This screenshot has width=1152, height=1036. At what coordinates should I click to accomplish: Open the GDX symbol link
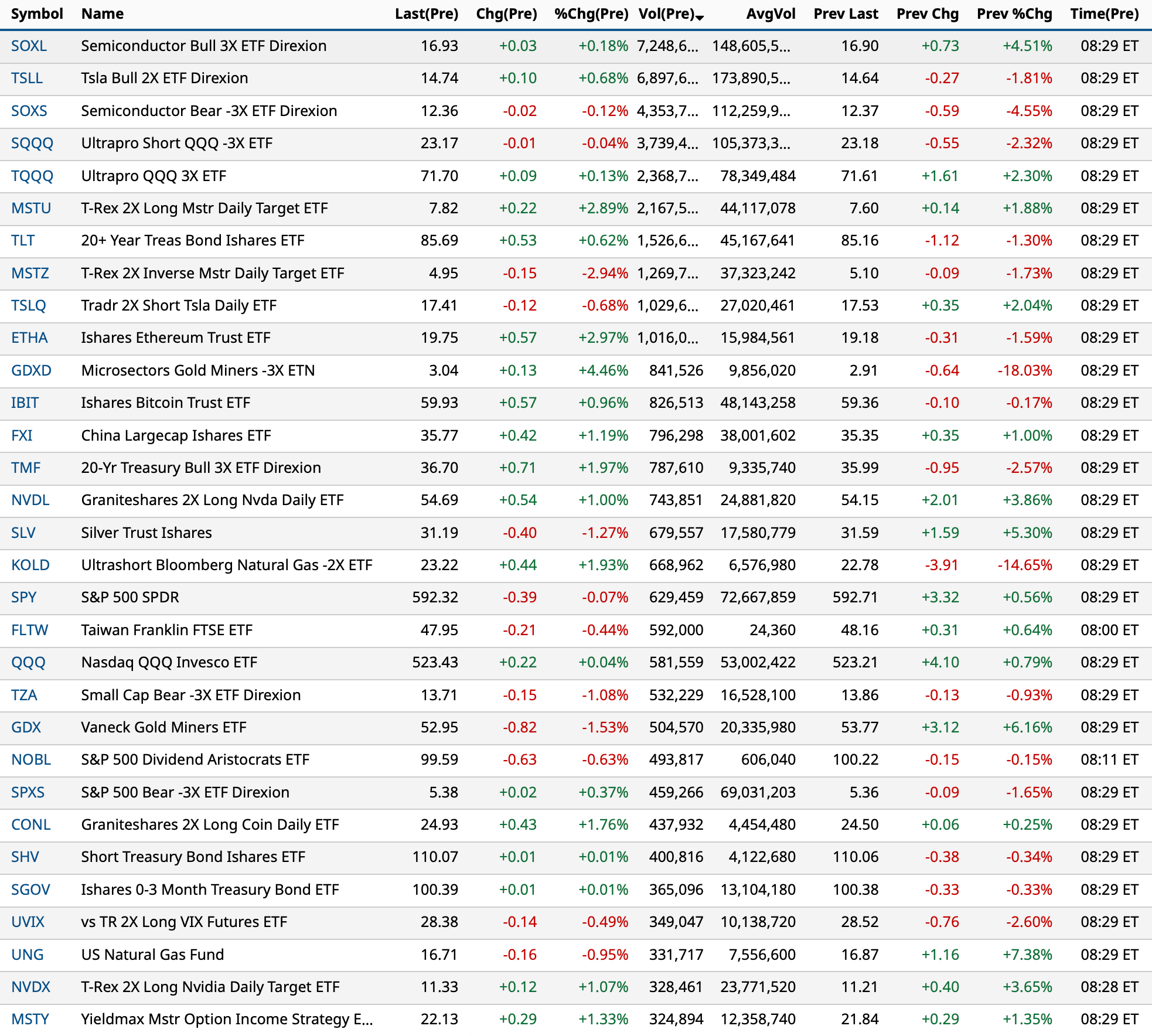click(x=26, y=727)
